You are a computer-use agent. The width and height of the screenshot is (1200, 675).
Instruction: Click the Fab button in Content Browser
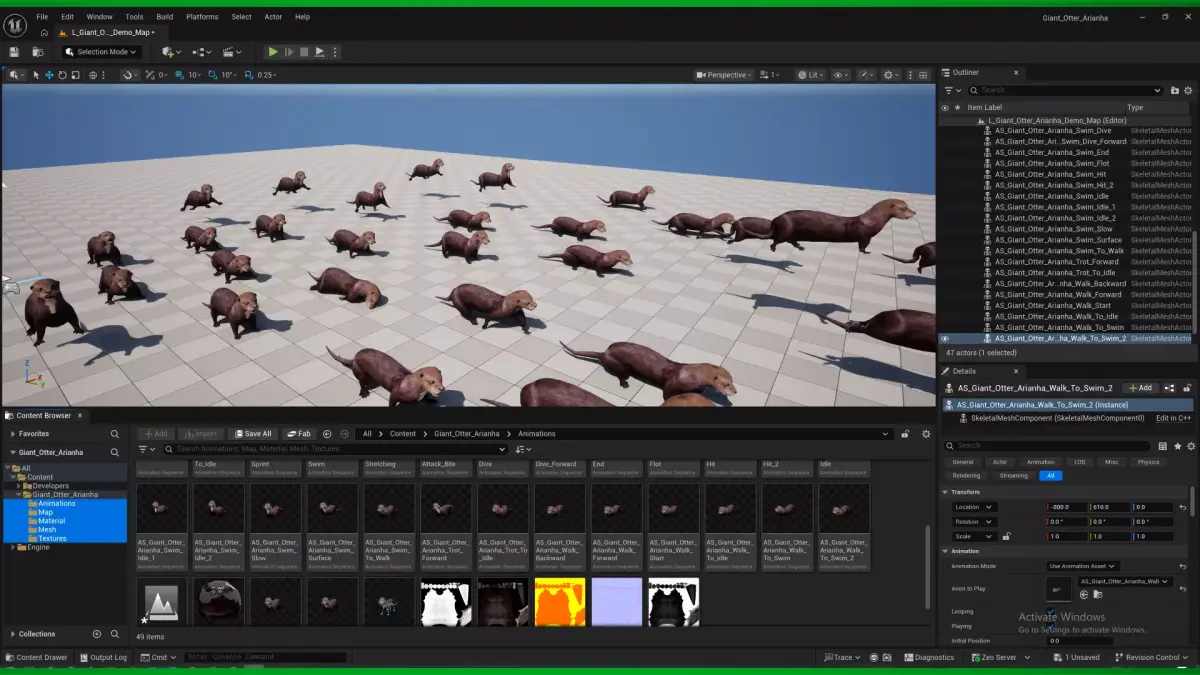299,434
